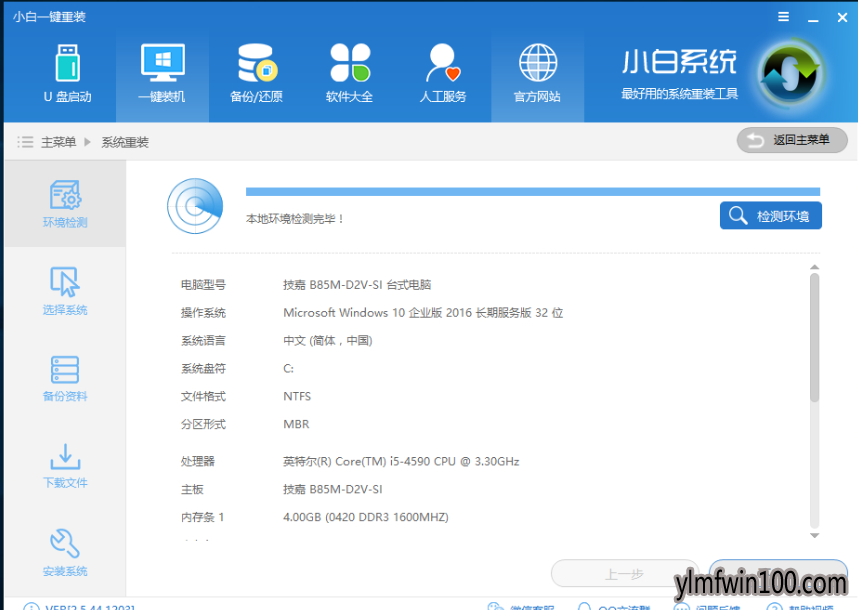Click the 电脑型号 label

point(203,285)
